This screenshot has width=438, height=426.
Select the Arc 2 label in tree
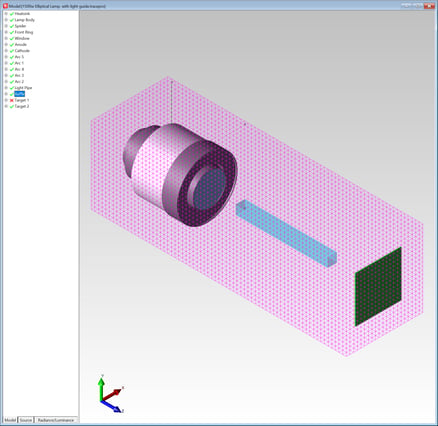click(x=19, y=82)
